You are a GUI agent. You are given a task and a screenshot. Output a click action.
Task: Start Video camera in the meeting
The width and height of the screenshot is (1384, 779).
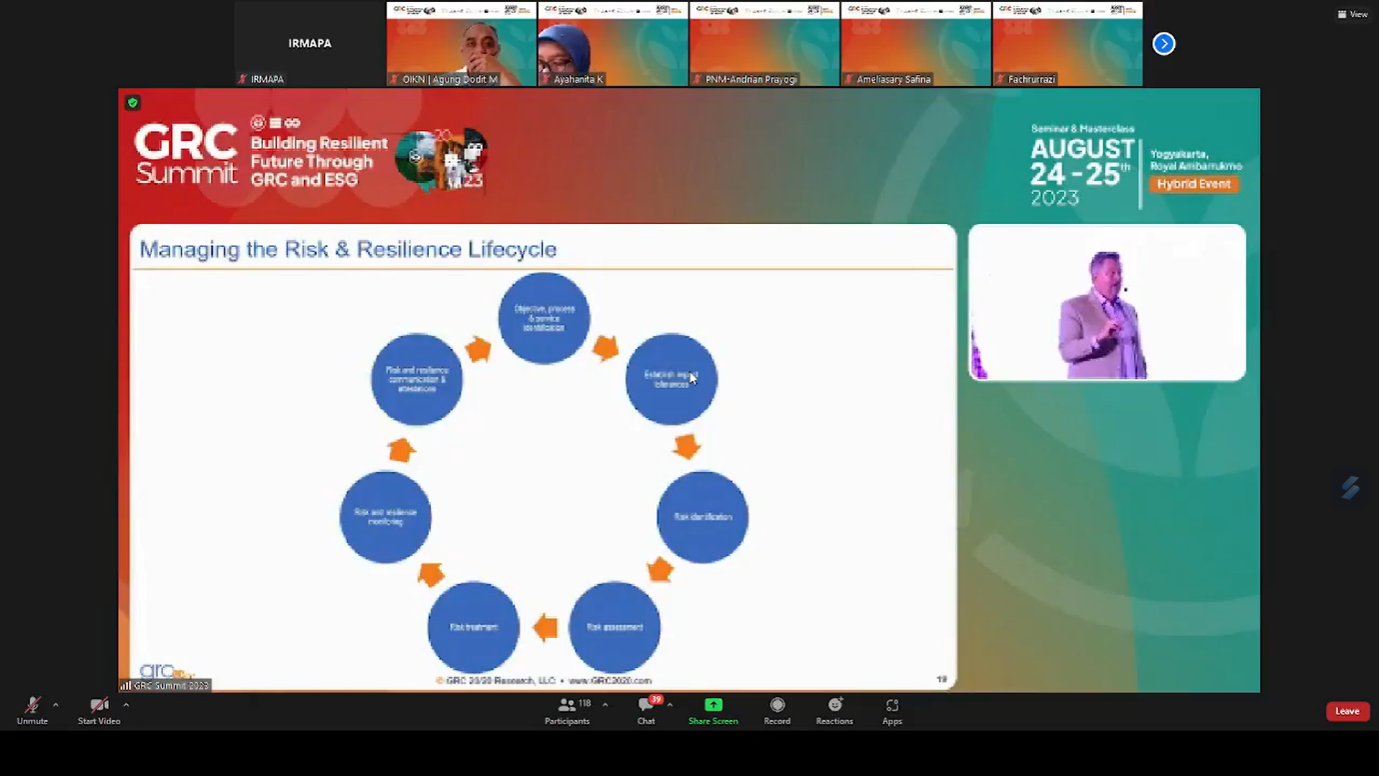[x=99, y=708]
